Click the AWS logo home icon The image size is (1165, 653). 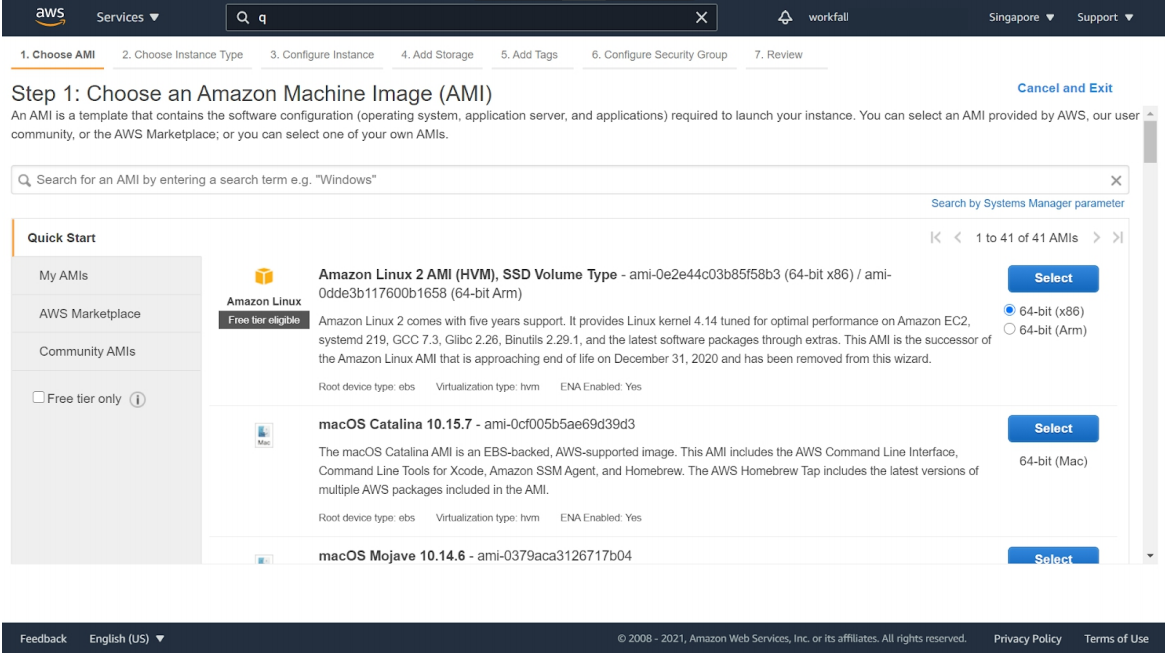(50, 16)
